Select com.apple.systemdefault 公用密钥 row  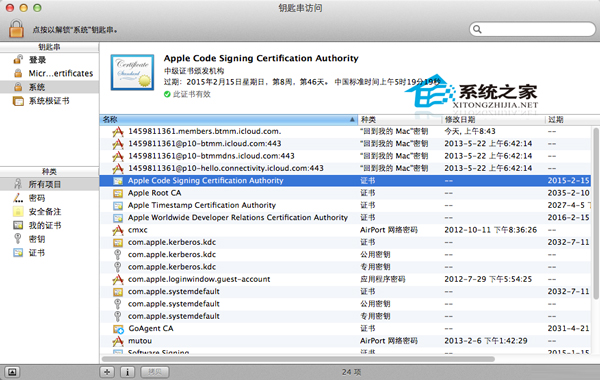[345, 304]
